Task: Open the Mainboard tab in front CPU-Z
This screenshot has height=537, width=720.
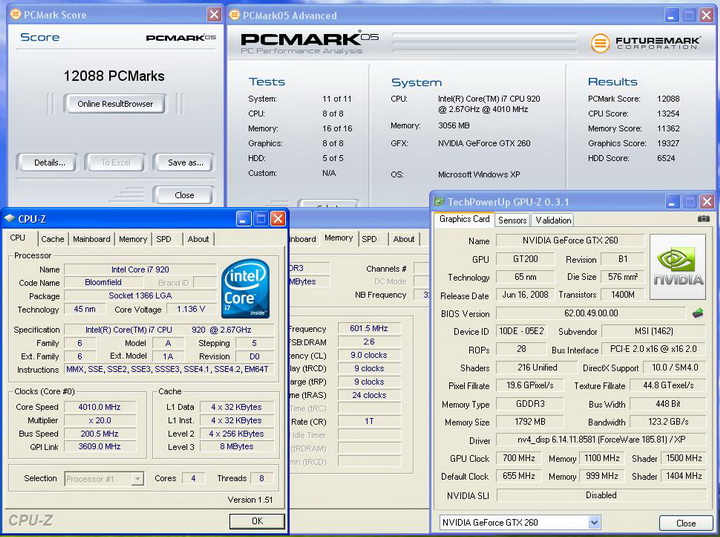Action: (91, 239)
